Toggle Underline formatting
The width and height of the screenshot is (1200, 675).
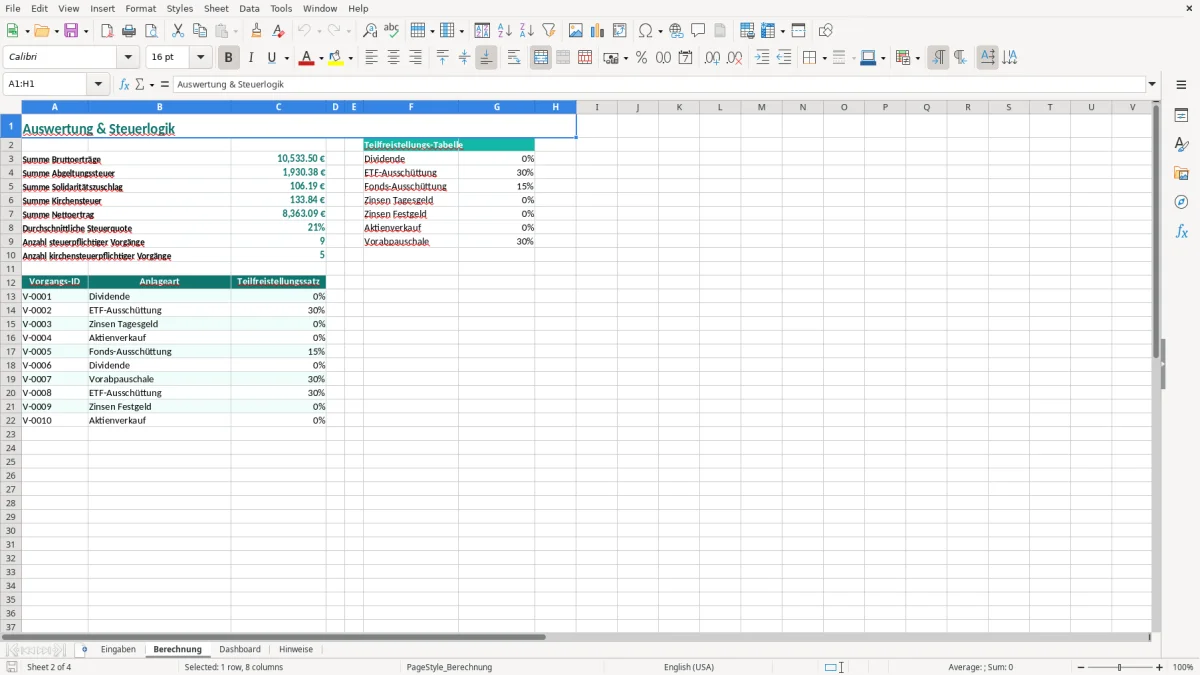271,58
